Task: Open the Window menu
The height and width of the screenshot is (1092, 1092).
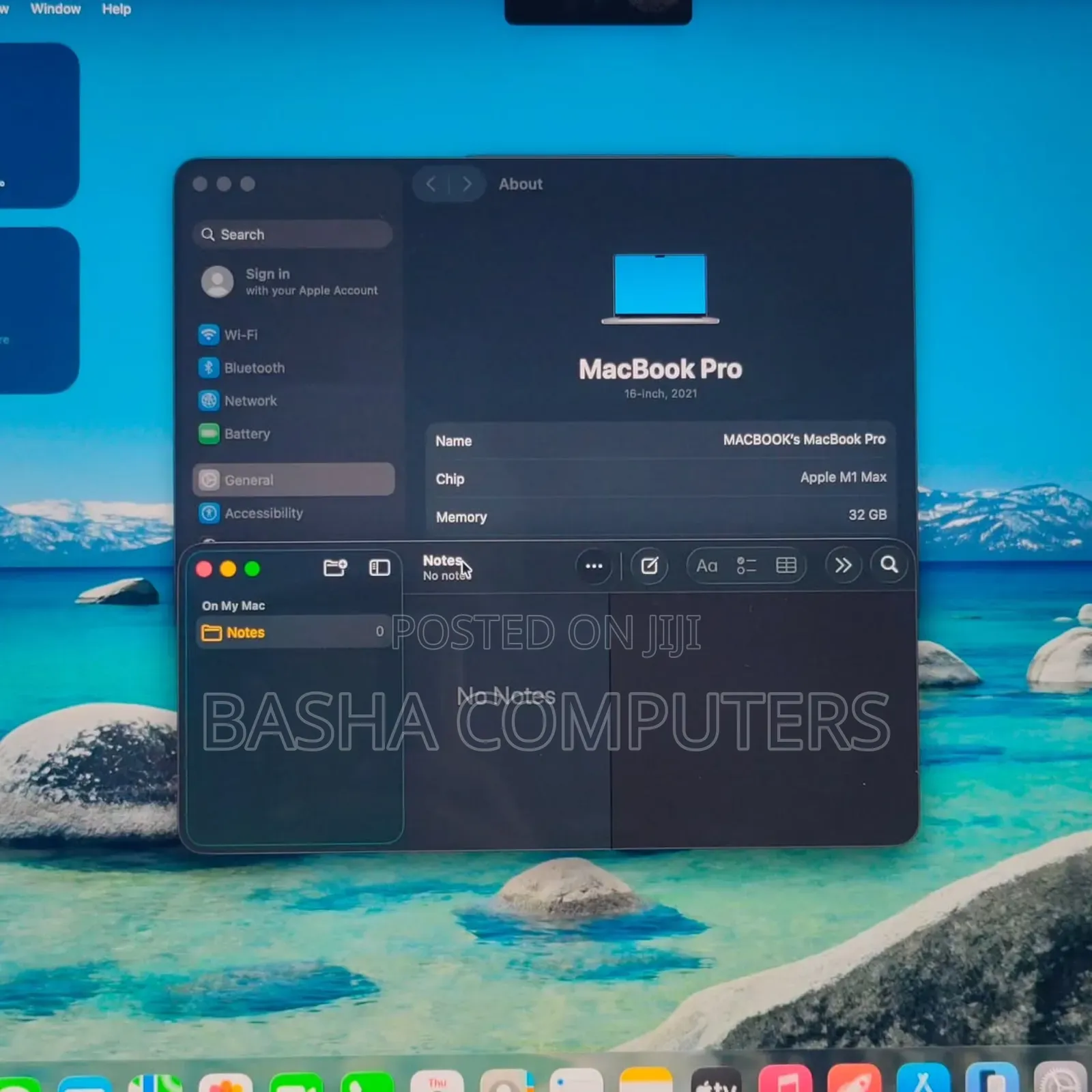Action: click(x=55, y=9)
